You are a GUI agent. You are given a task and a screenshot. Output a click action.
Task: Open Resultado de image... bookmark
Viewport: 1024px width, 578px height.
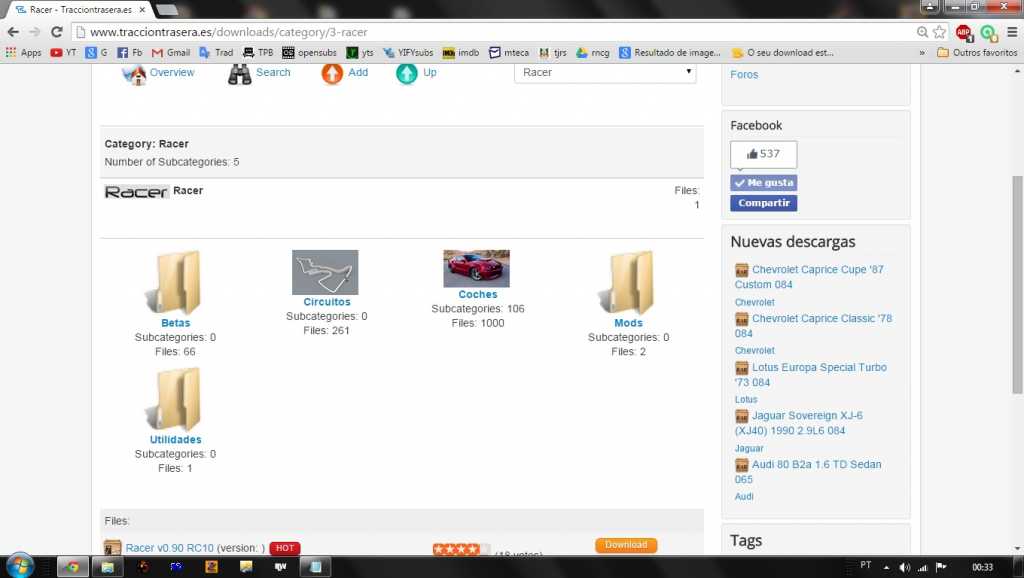[x=669, y=52]
